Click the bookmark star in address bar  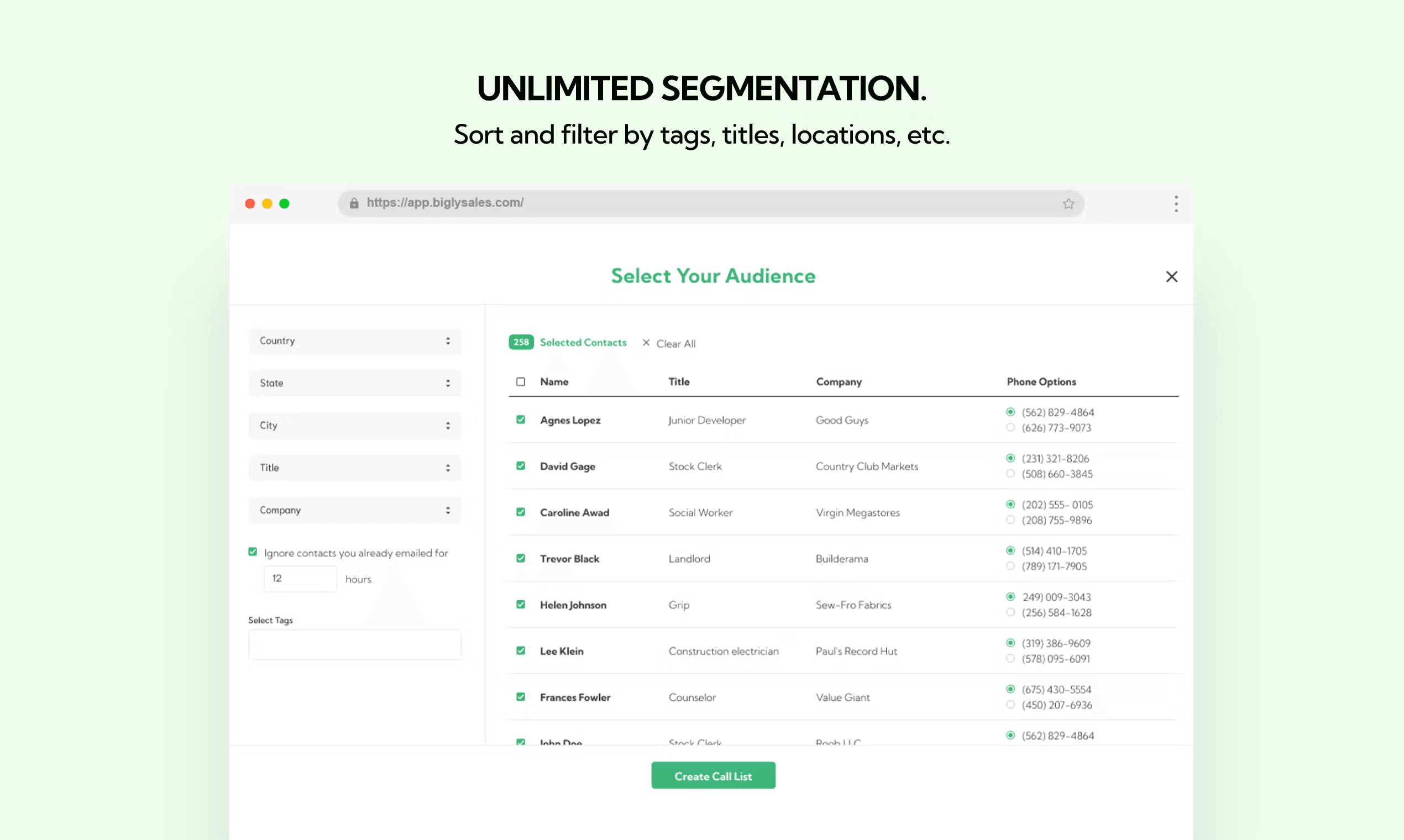pos(1068,204)
